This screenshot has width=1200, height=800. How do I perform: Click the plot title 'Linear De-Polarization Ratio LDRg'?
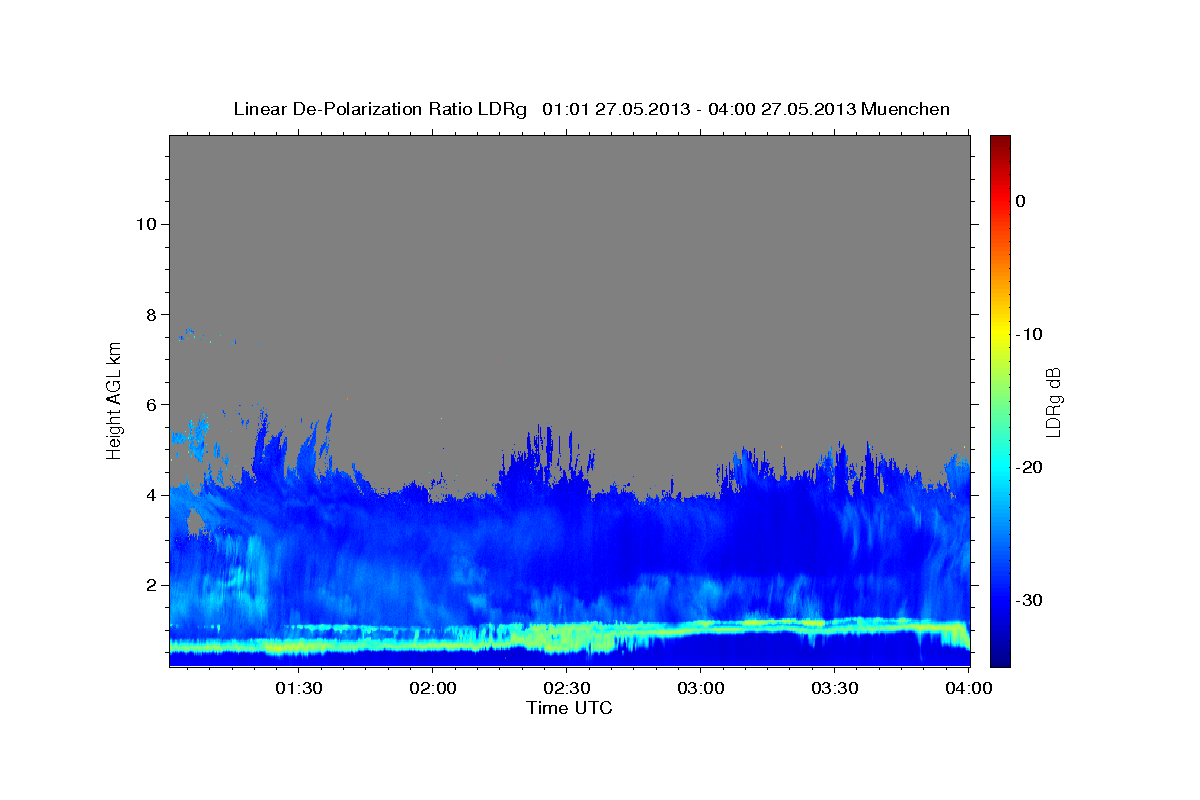pyautogui.click(x=380, y=109)
